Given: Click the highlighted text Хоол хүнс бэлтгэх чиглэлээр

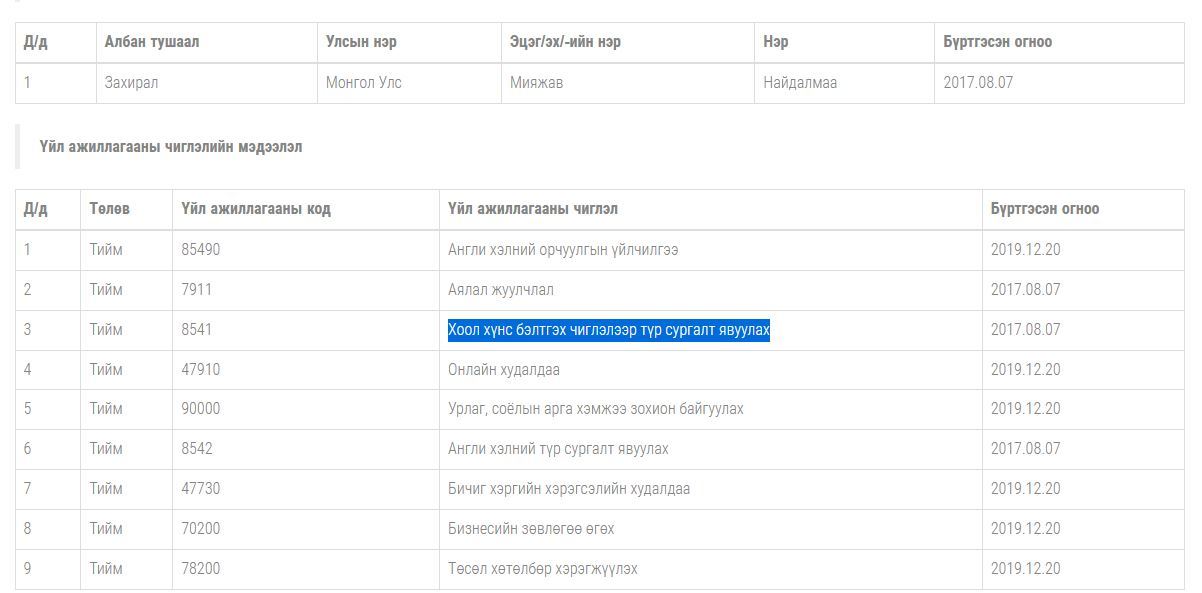Looking at the screenshot, I should pyautogui.click(x=608, y=330).
